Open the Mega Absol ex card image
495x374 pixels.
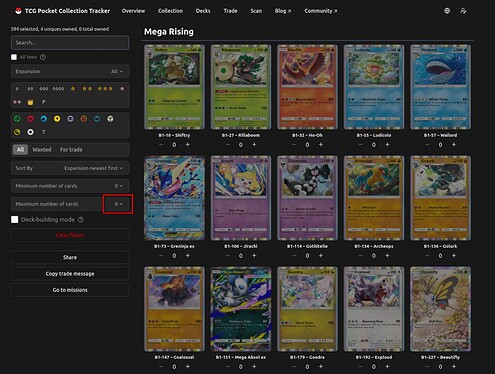tap(241, 309)
